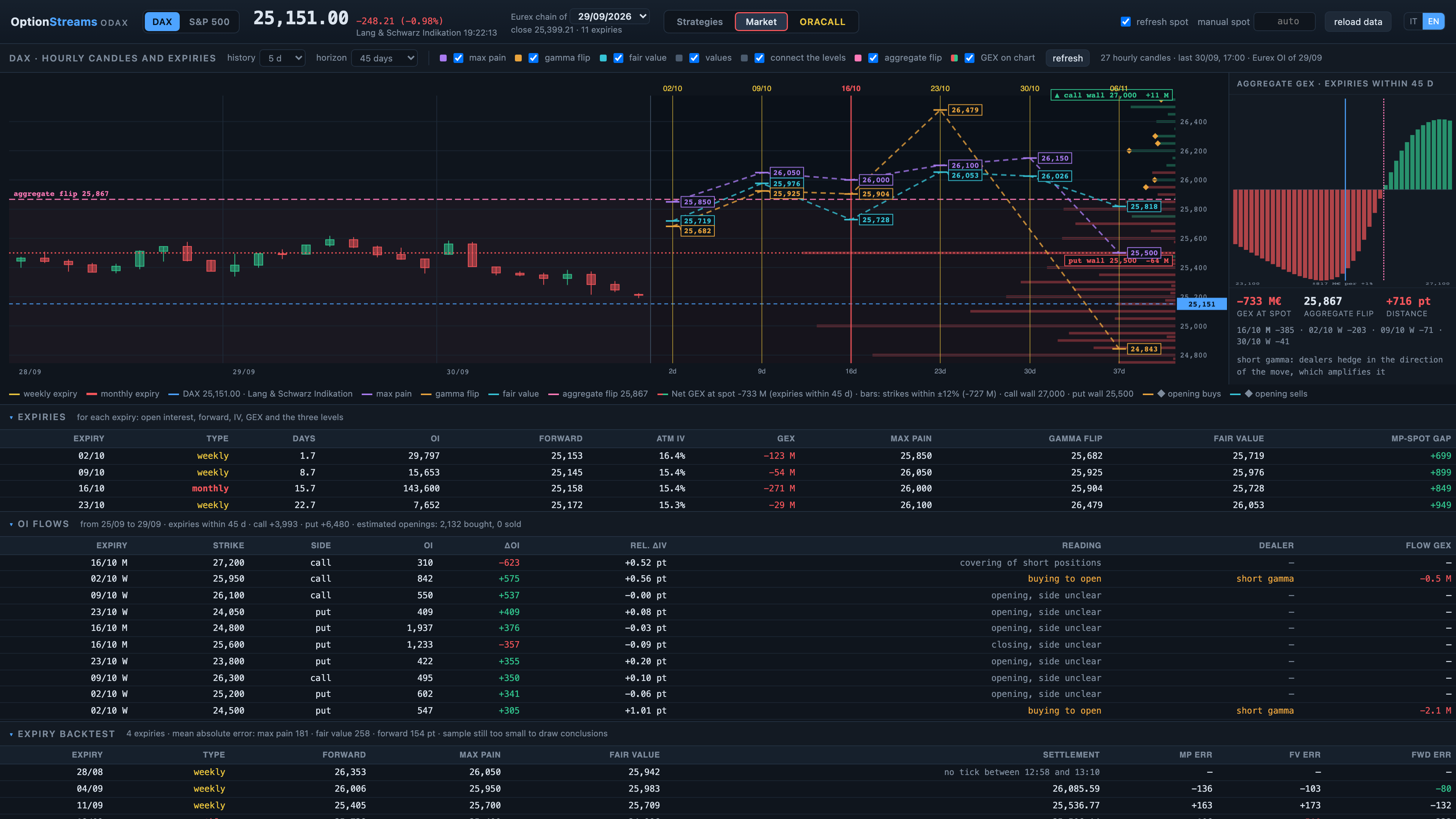Collapse the EXPIRIES section
The image size is (1456, 819).
click(x=11, y=417)
